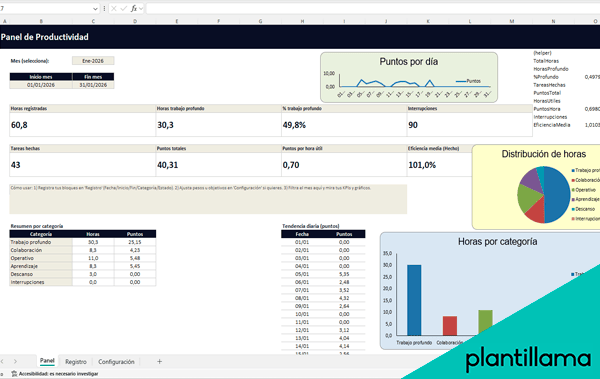Open the Configuración sheet tab
The width and height of the screenshot is (600, 379).
pos(116,361)
